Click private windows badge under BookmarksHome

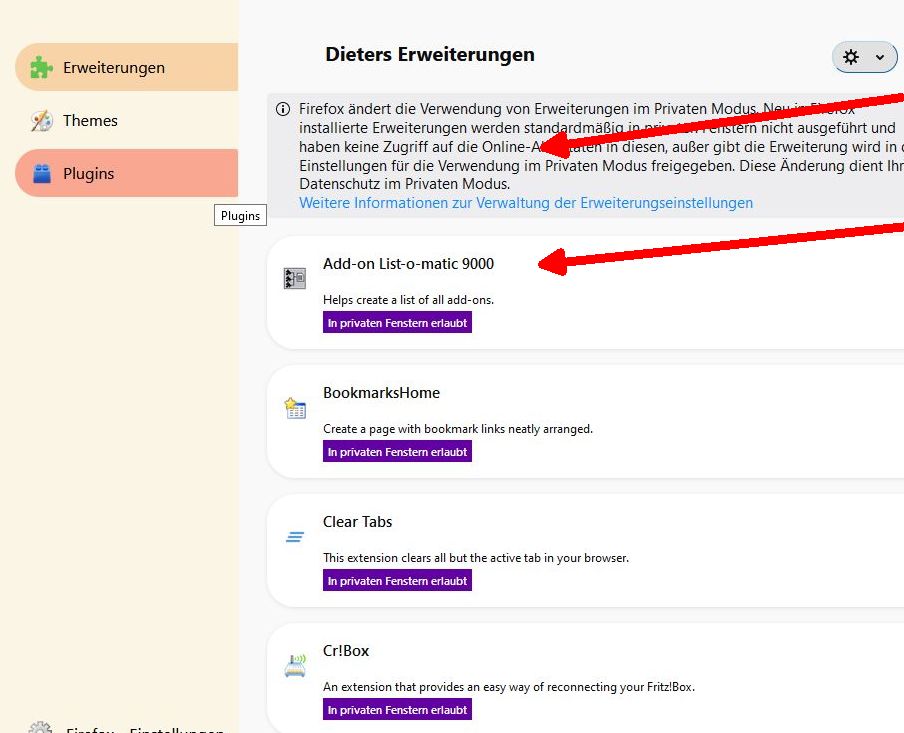pyautogui.click(x=397, y=452)
